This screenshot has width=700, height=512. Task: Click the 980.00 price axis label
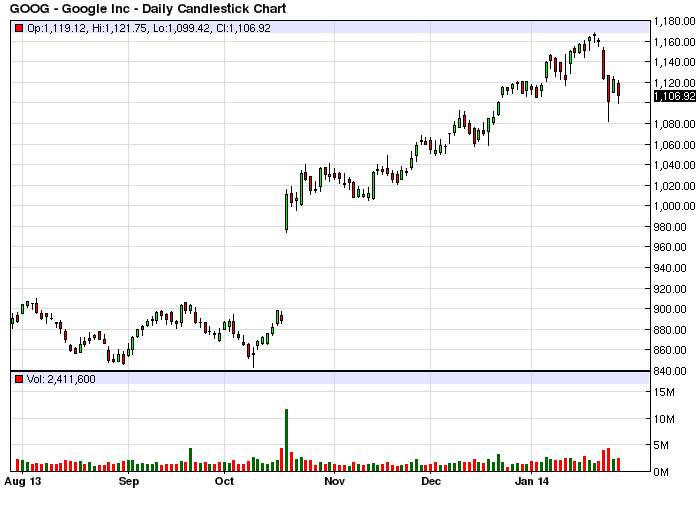pyautogui.click(x=670, y=227)
